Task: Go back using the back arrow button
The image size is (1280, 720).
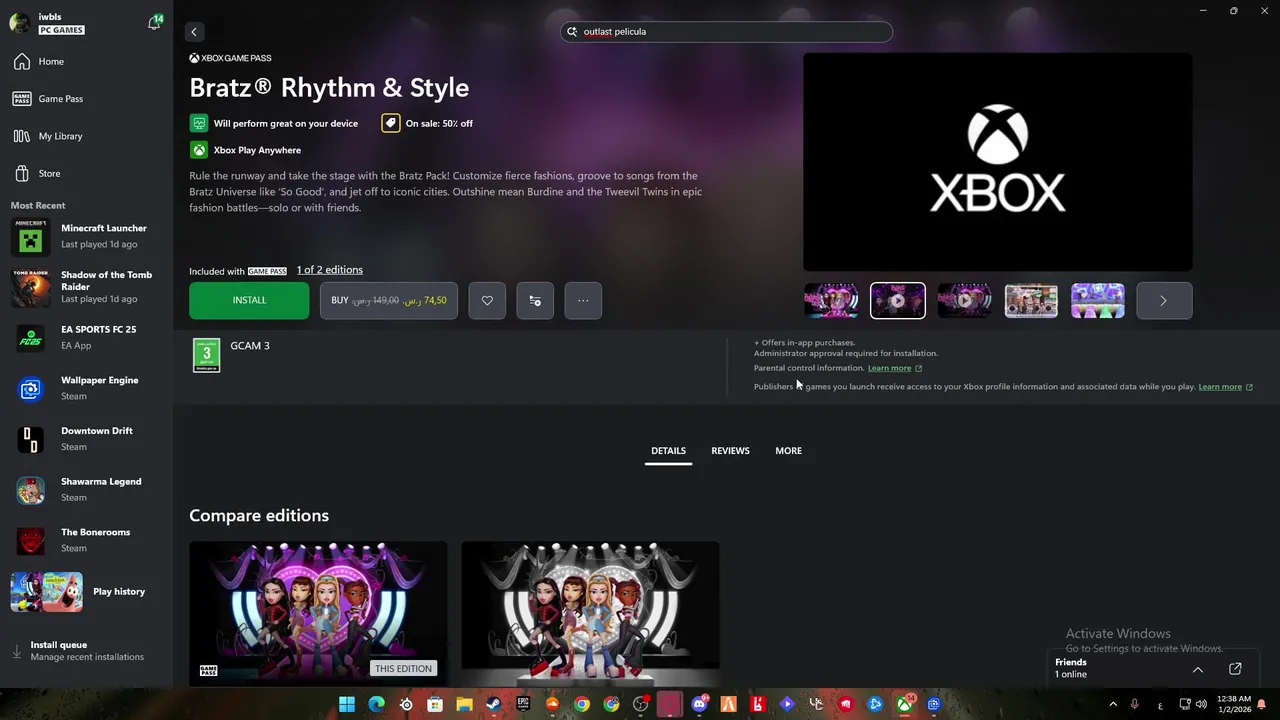Action: pos(194,32)
